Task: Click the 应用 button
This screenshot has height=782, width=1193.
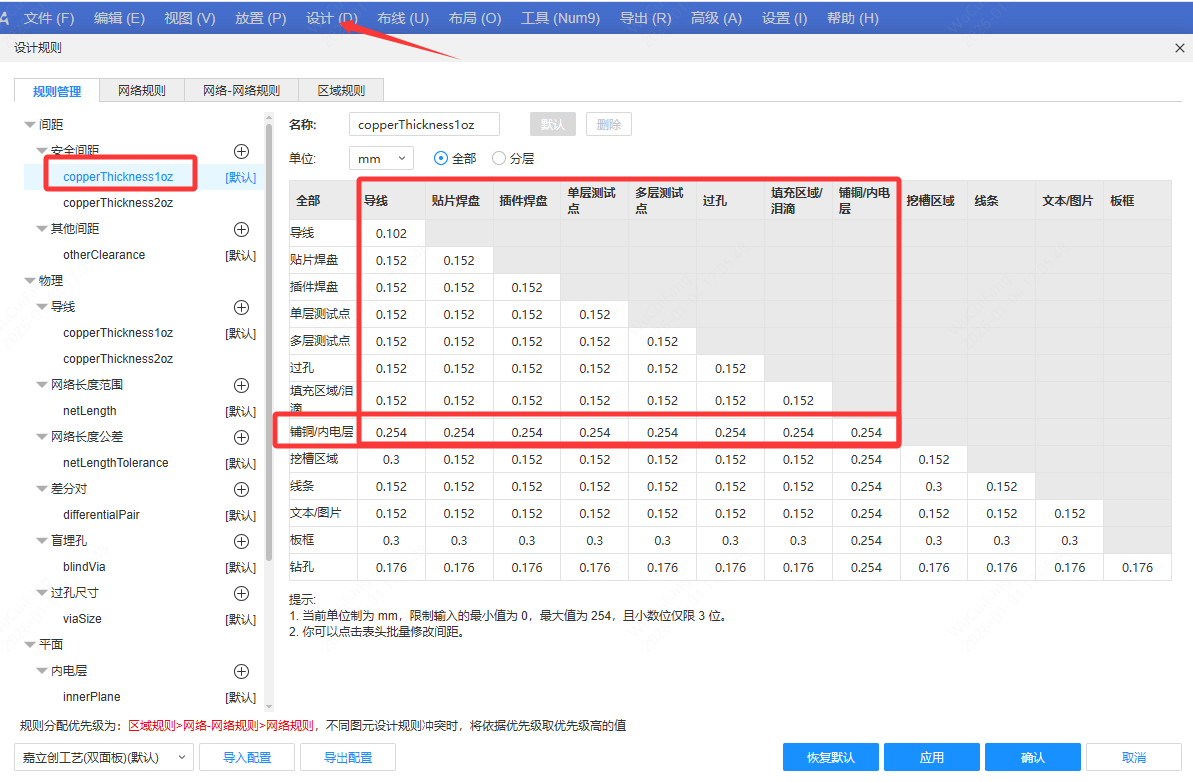Action: point(931,758)
